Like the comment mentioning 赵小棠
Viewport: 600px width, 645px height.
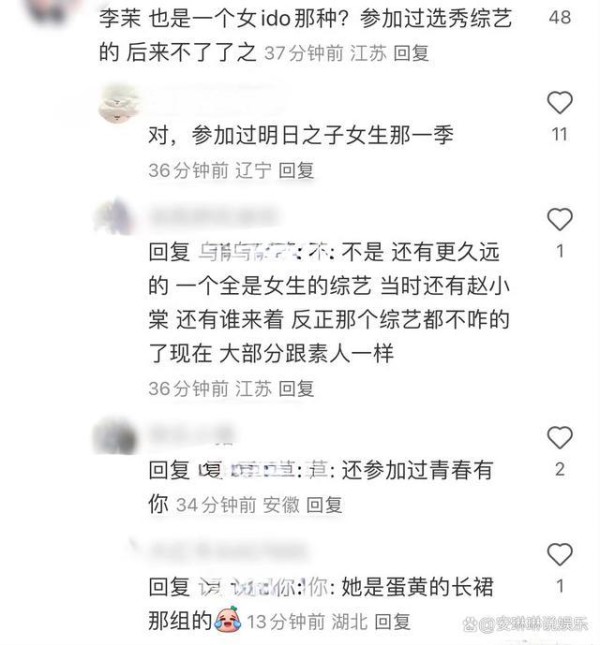(559, 219)
